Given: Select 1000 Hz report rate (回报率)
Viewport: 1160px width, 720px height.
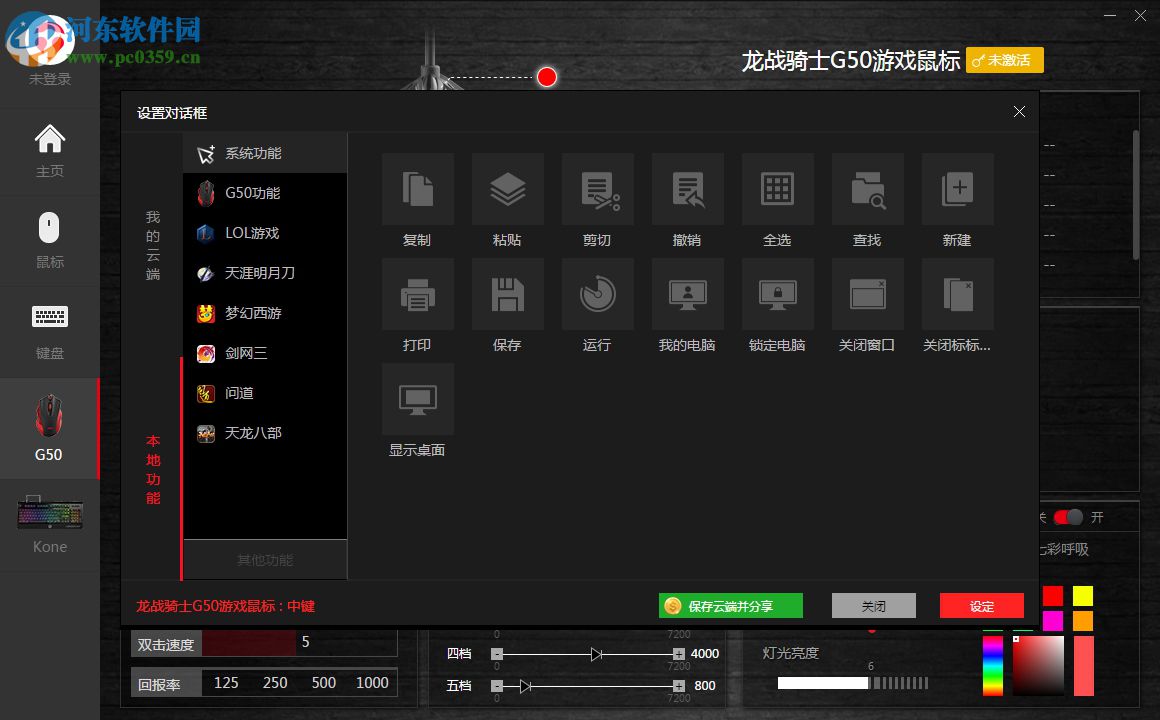Looking at the screenshot, I should [x=371, y=682].
